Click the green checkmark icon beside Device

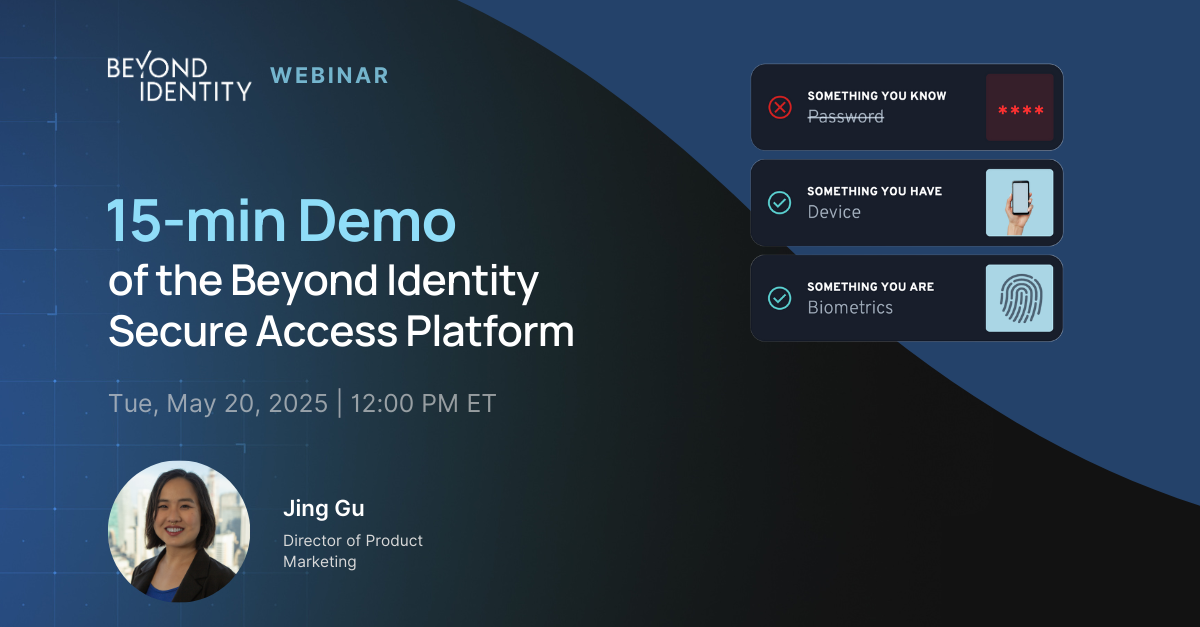779,202
